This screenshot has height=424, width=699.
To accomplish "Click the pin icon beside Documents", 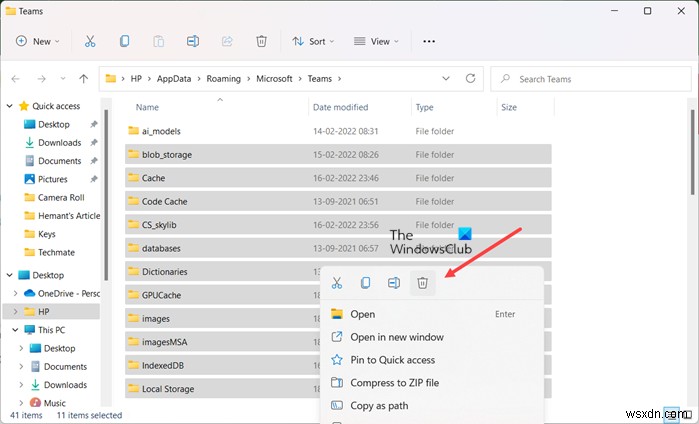I will click(x=94, y=161).
